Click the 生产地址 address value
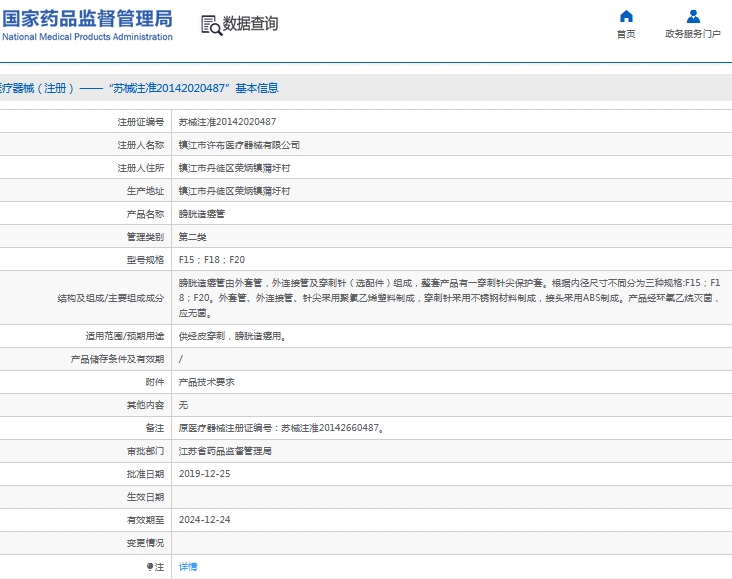Image resolution: width=732 pixels, height=579 pixels. coord(234,191)
